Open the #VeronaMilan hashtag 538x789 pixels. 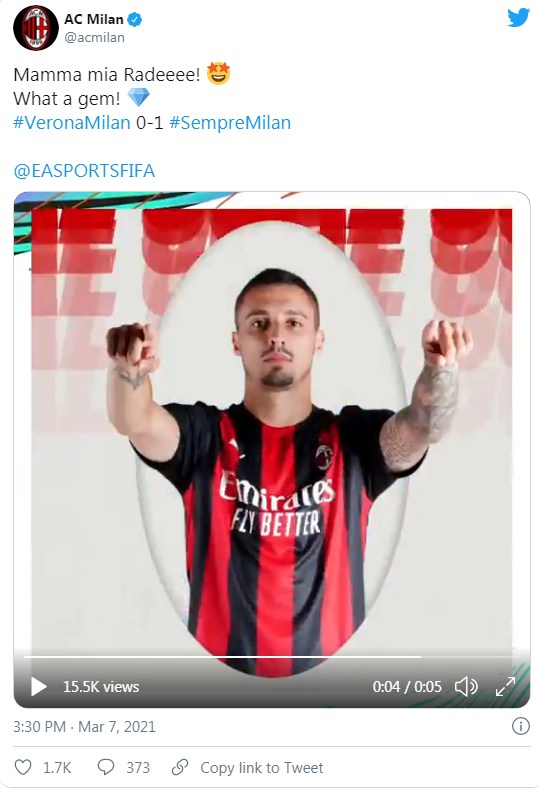click(x=72, y=123)
